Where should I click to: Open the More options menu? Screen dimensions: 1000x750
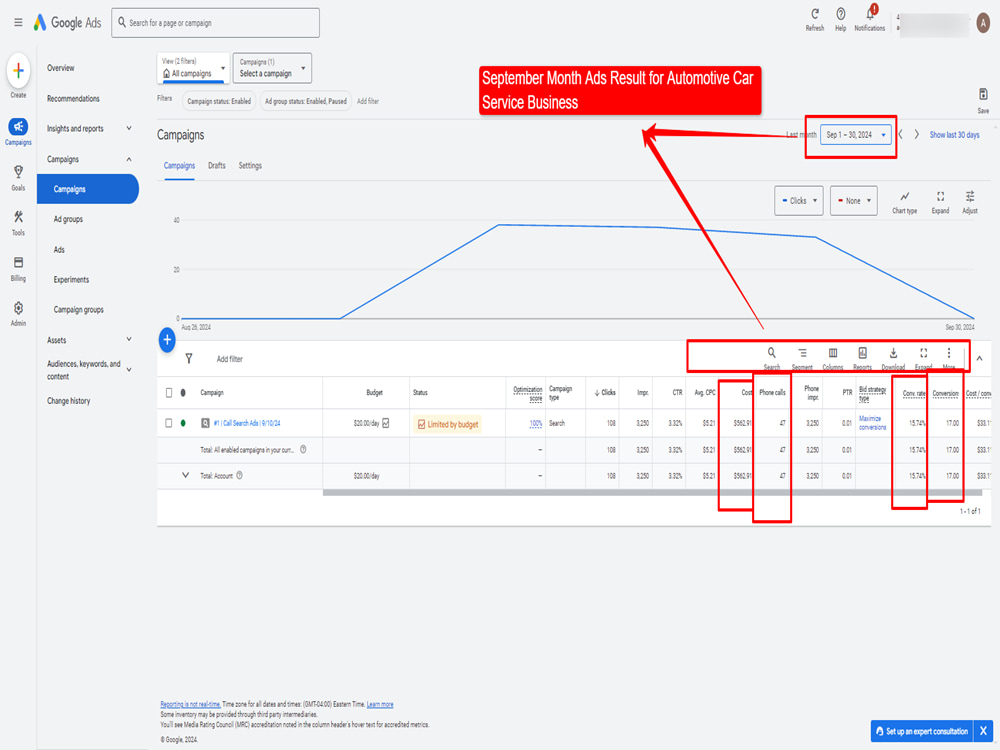[x=949, y=358]
